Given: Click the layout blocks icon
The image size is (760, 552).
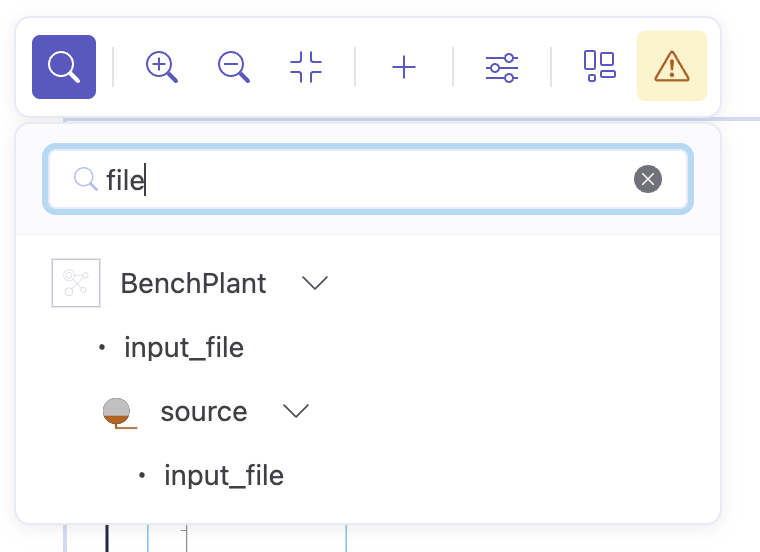Looking at the screenshot, I should pos(599,66).
